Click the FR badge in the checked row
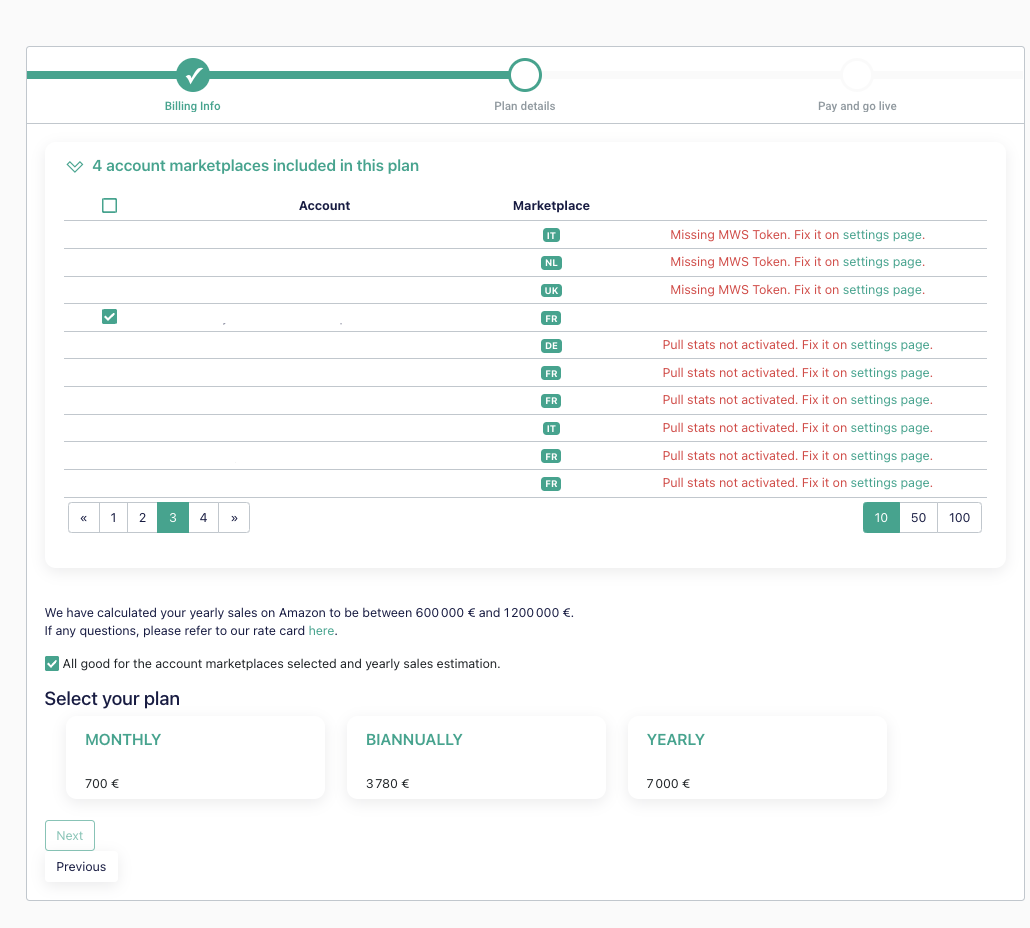This screenshot has height=928, width=1030. (x=551, y=319)
